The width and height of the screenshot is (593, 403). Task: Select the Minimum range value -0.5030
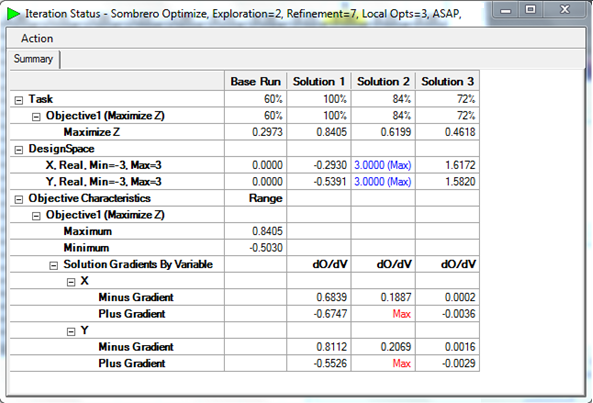tap(266, 248)
